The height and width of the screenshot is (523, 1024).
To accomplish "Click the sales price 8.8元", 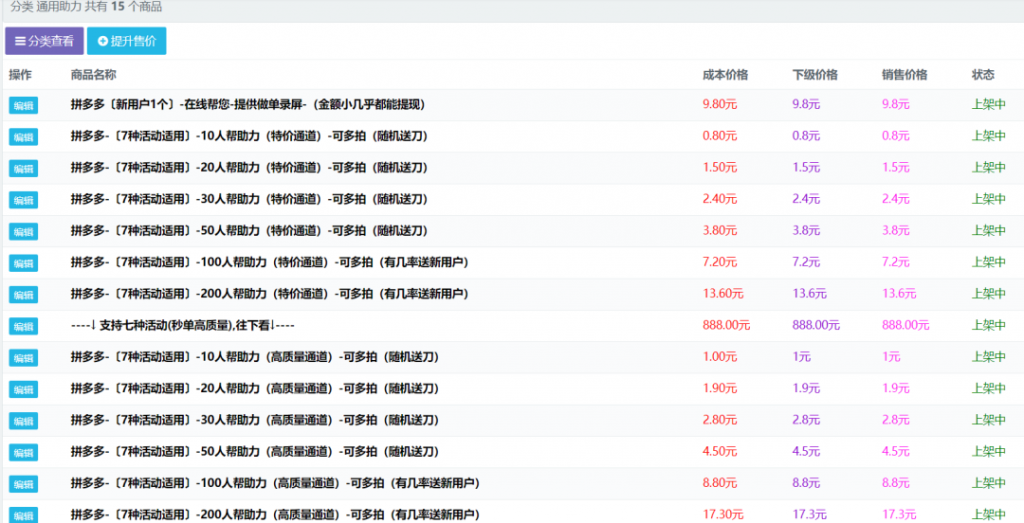I will tap(895, 483).
